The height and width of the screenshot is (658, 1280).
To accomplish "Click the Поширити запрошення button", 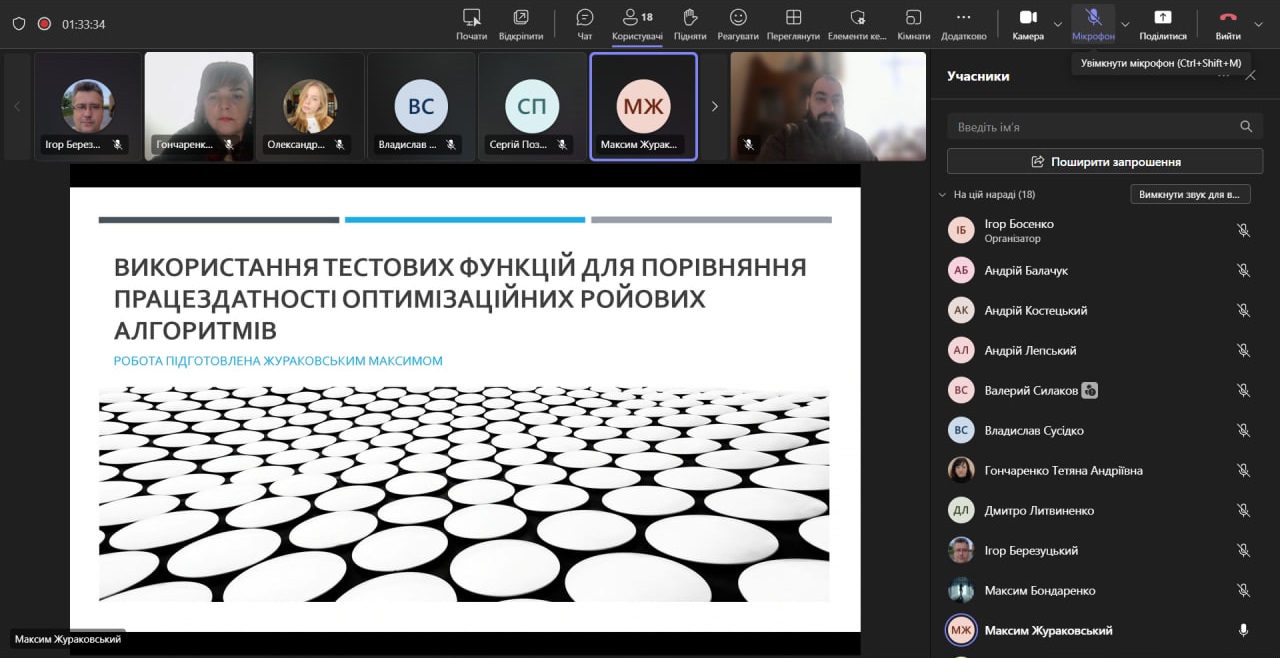I will tap(1105, 161).
